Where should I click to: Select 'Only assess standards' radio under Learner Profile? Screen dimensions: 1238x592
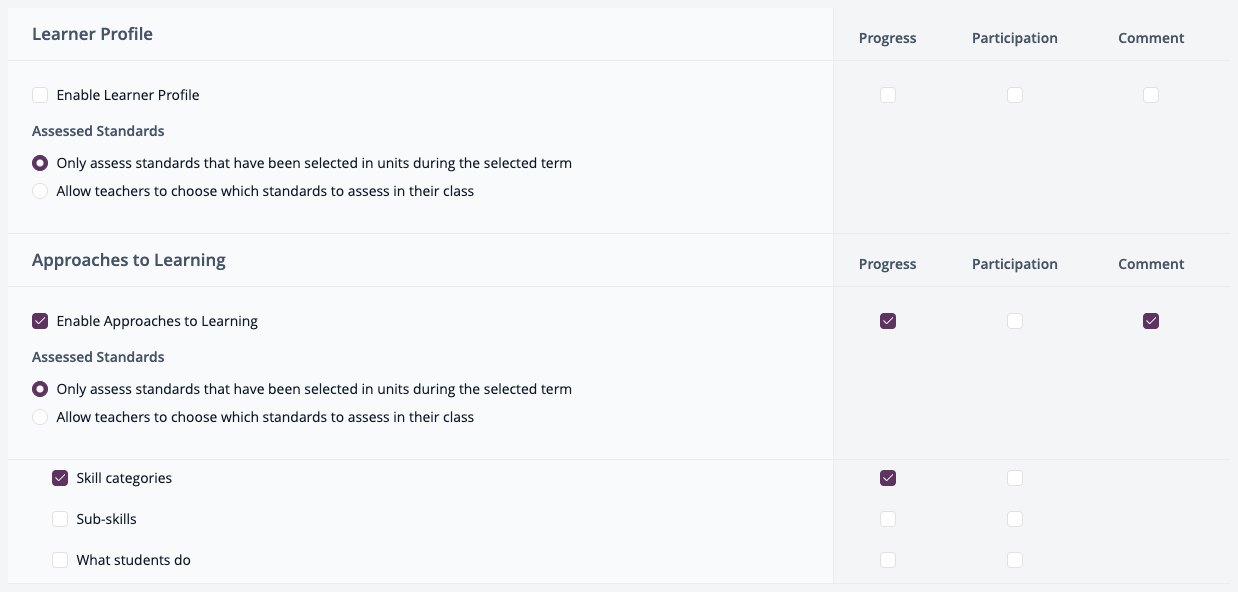40,163
